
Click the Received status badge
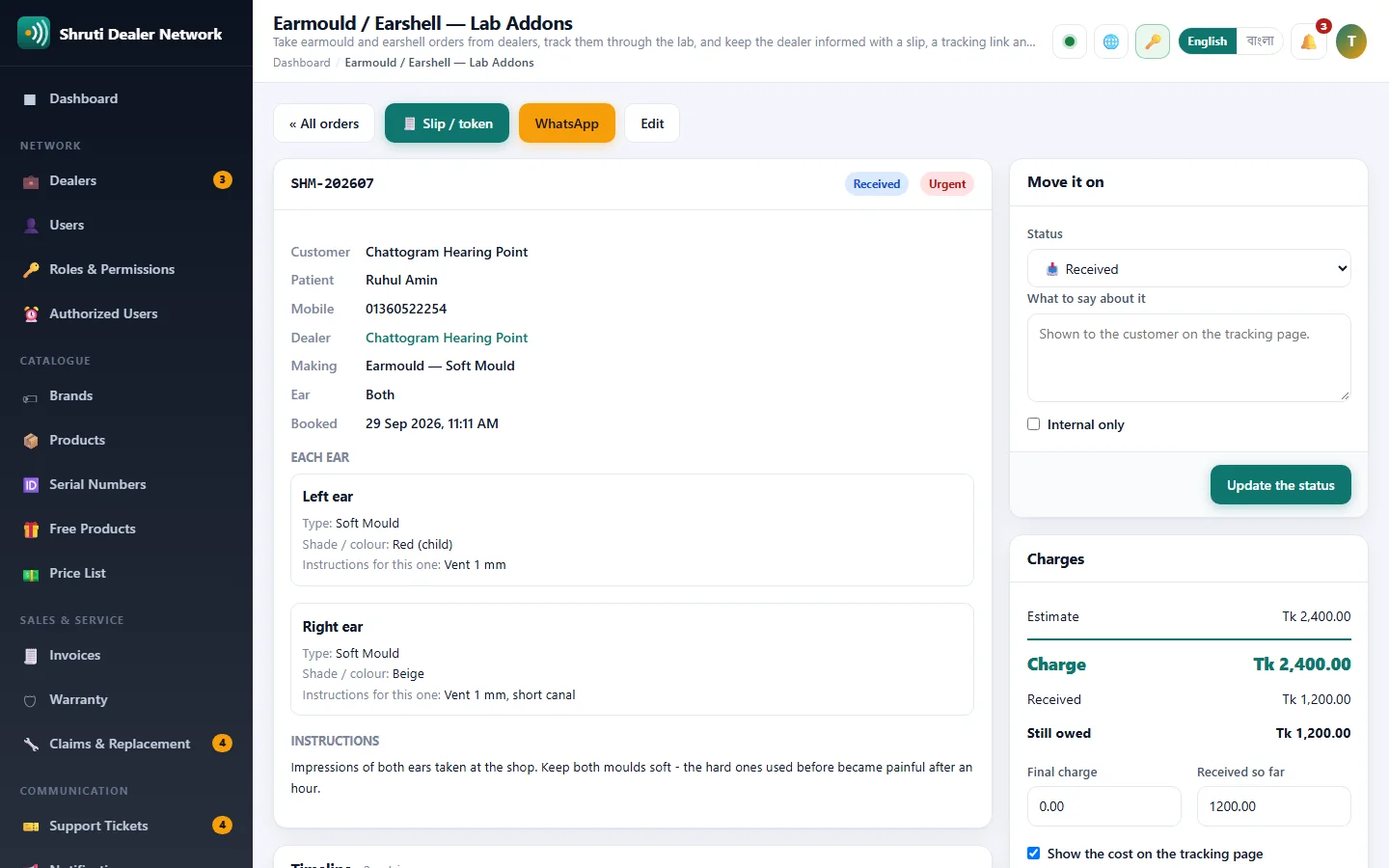[877, 184]
